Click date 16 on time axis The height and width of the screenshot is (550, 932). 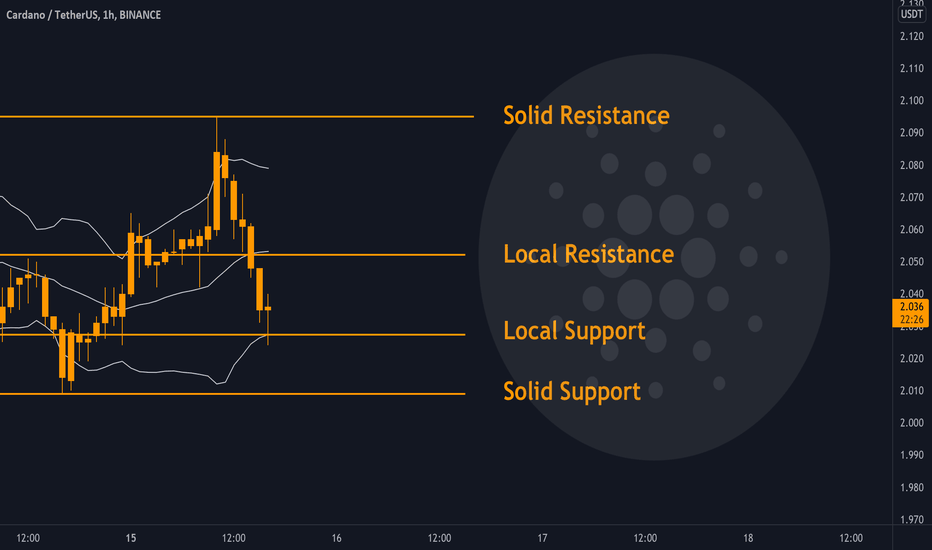point(336,538)
